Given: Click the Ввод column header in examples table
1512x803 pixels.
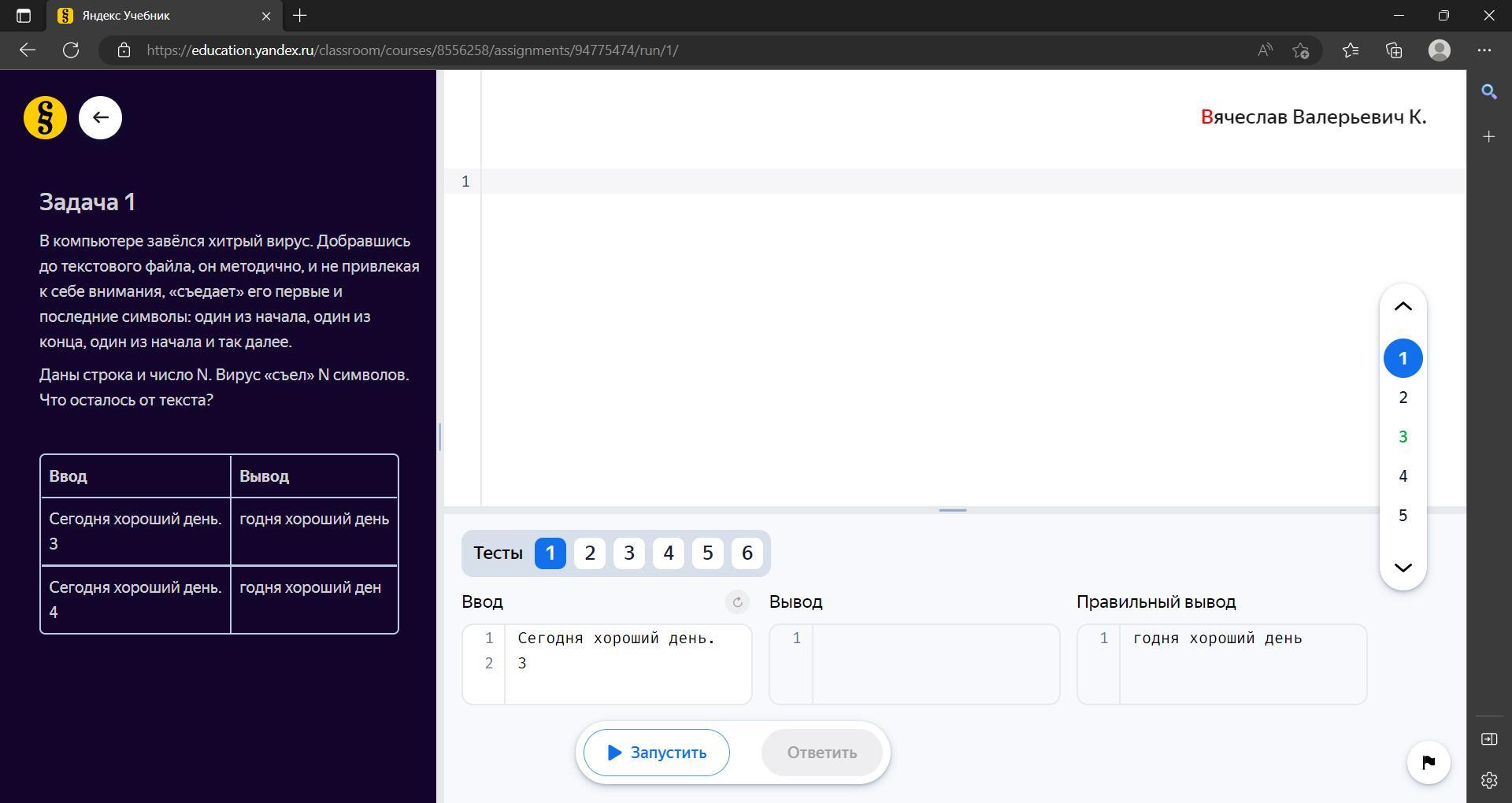Looking at the screenshot, I should (x=135, y=476).
